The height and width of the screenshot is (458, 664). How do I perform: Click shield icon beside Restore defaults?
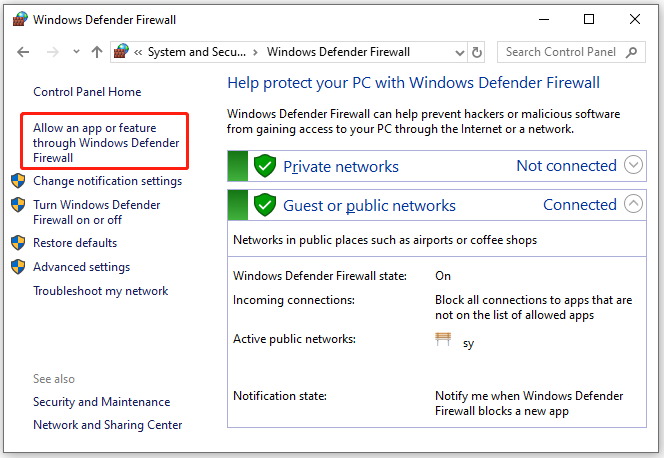click(x=18, y=243)
